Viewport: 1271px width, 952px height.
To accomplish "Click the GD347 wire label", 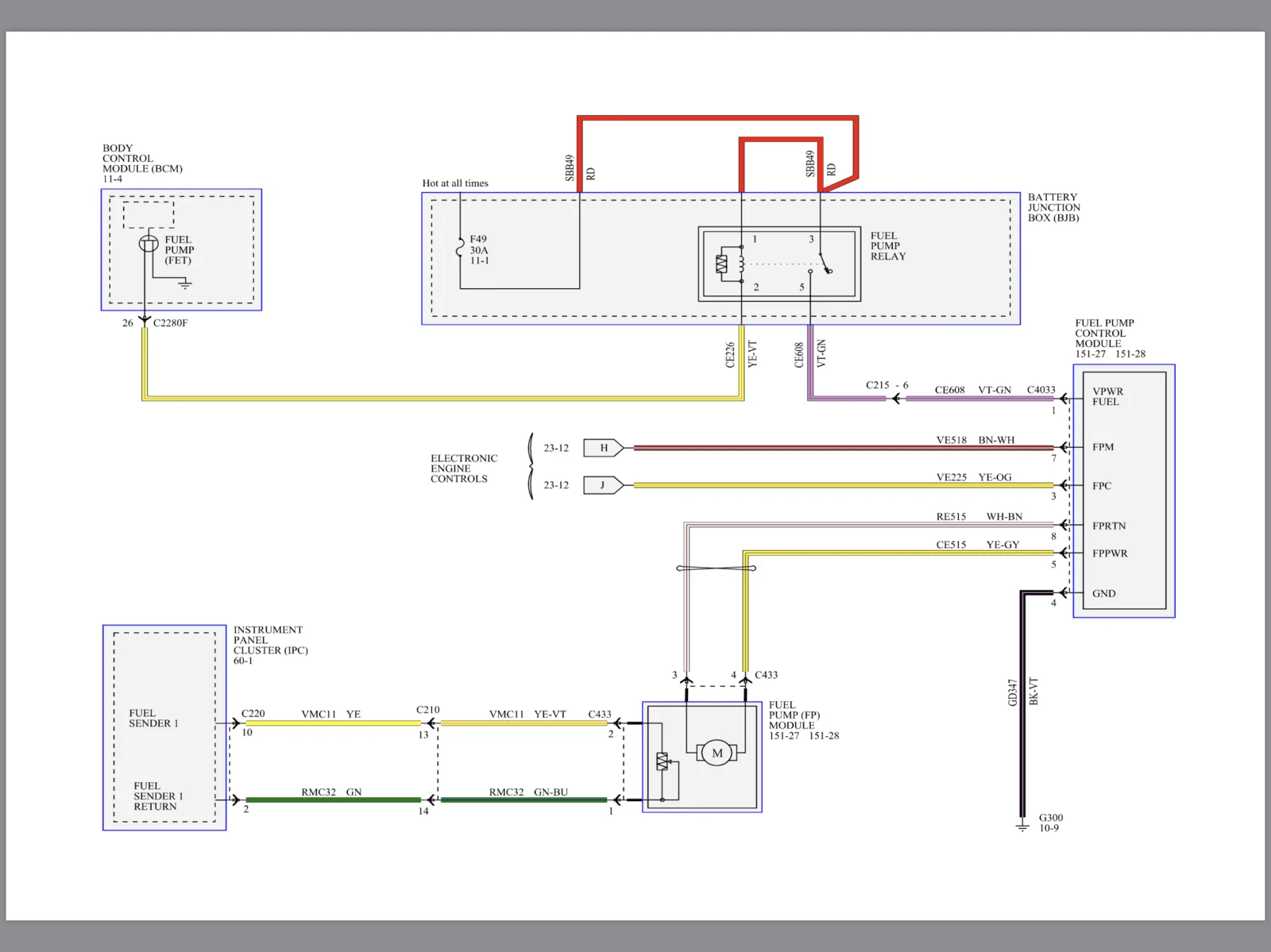I will point(1012,692).
